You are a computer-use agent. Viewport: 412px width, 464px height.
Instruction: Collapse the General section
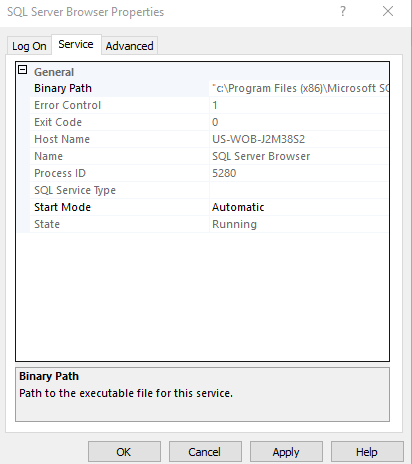[22, 70]
